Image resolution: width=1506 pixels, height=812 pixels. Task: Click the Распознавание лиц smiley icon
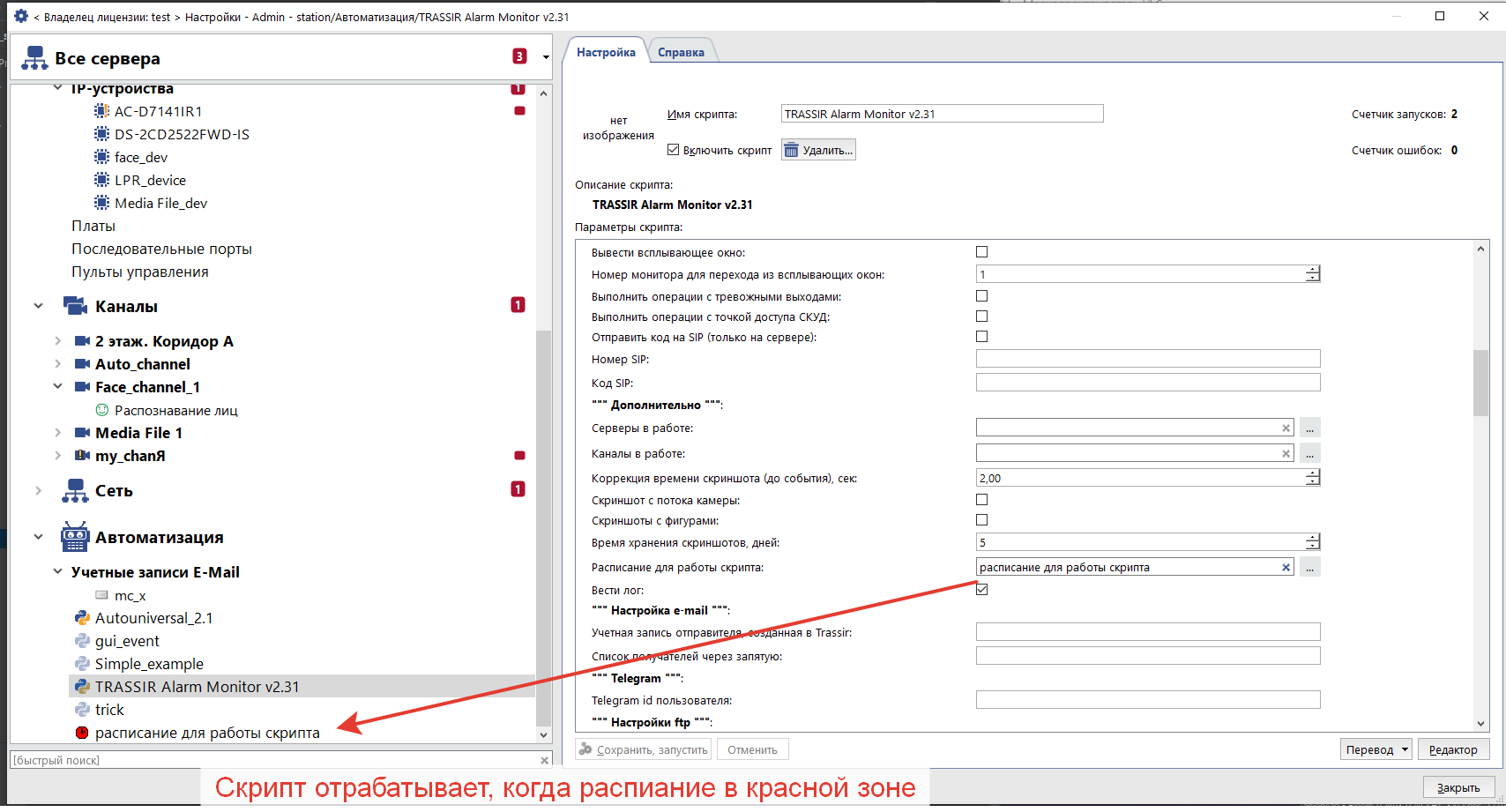tap(101, 410)
